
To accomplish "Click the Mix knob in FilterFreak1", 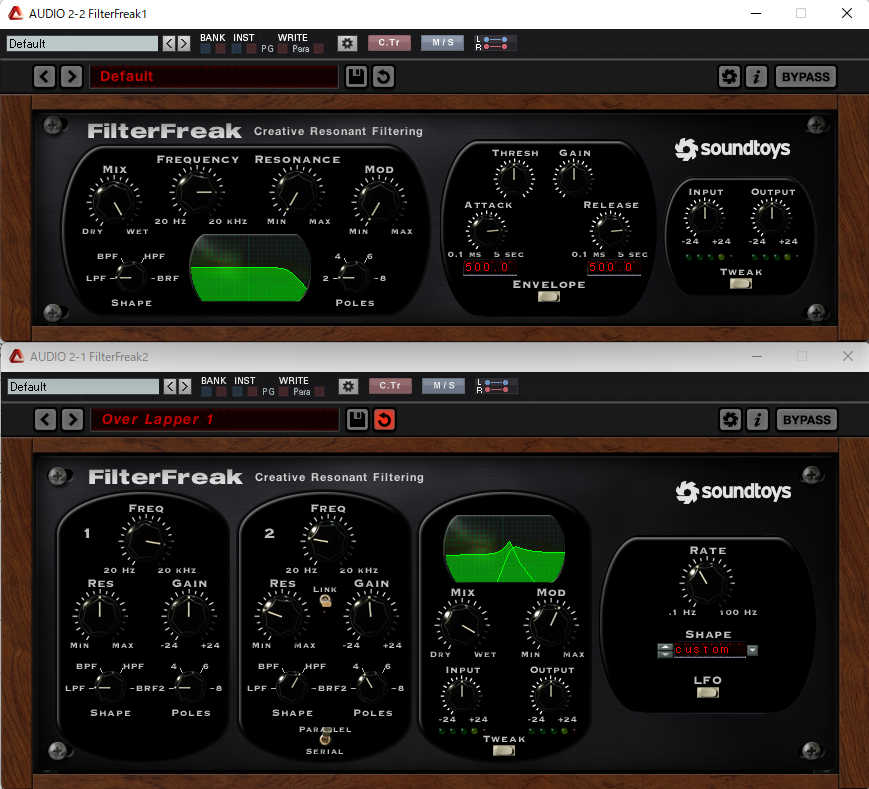I will tap(114, 202).
